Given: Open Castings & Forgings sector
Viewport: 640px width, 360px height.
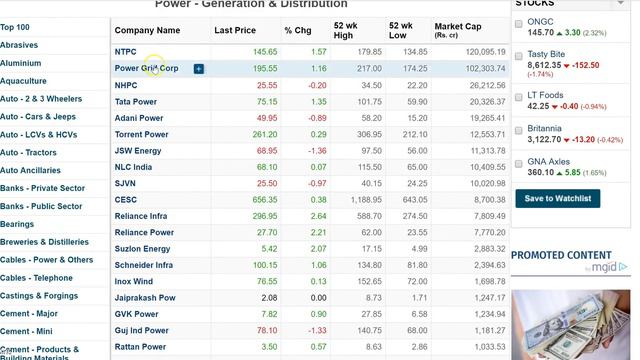Looking at the screenshot, I should click(x=39, y=296).
